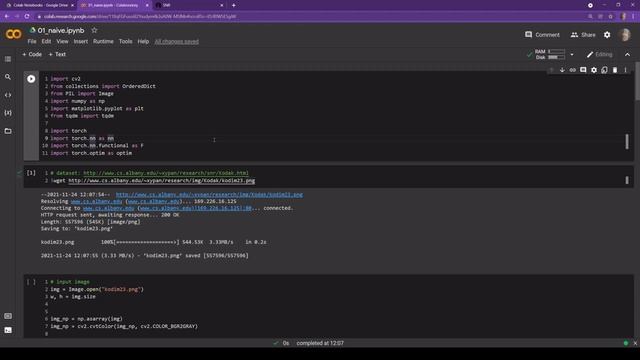Click the 'import torch.optim as optim' line
This screenshot has height=360, width=640.
(91, 153)
